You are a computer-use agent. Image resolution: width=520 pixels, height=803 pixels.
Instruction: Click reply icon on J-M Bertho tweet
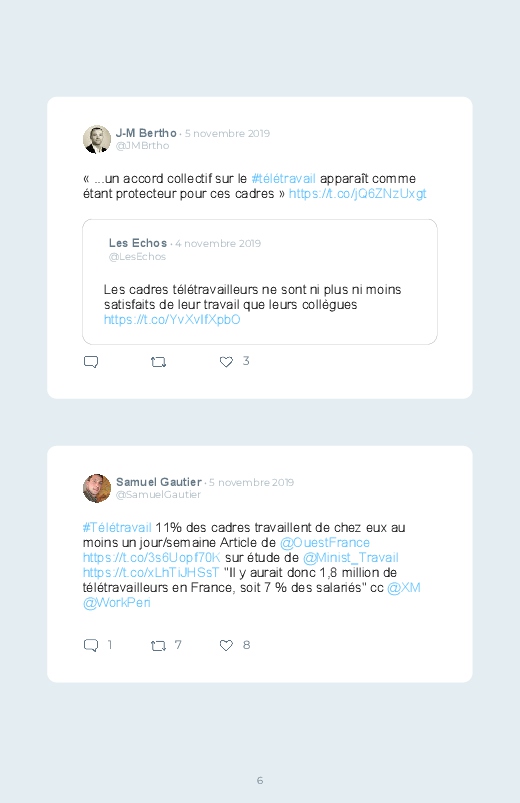[91, 362]
